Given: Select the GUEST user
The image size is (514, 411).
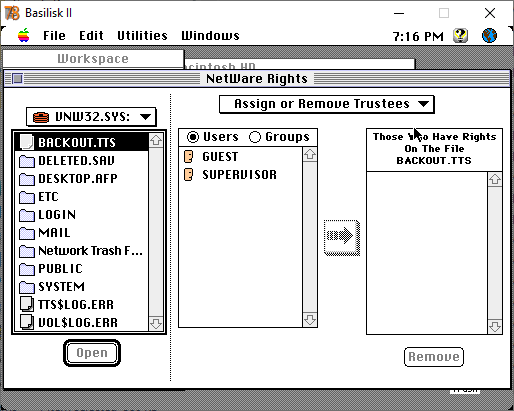Looking at the screenshot, I should click(x=240, y=156).
